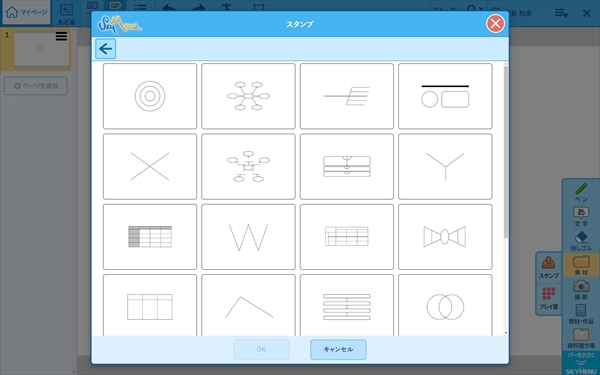Close the スタンプ dialog with red X
This screenshot has width=600, height=375.
(x=495, y=24)
